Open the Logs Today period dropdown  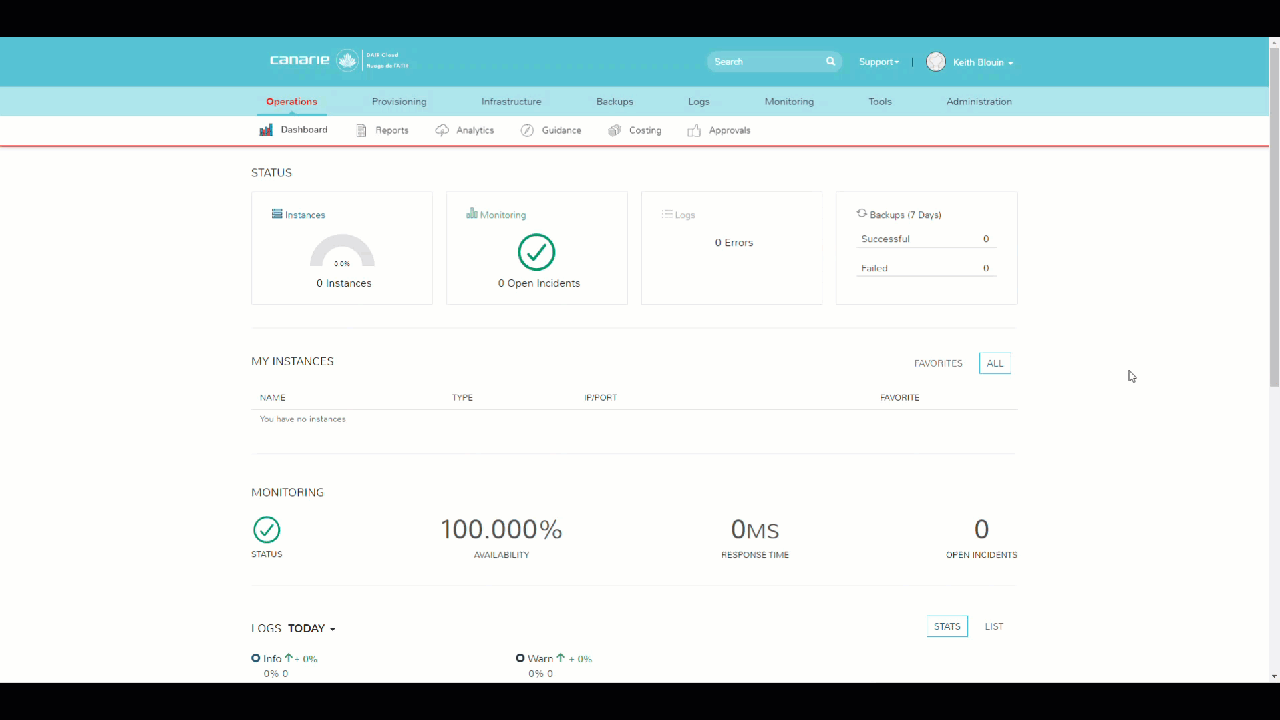point(311,628)
